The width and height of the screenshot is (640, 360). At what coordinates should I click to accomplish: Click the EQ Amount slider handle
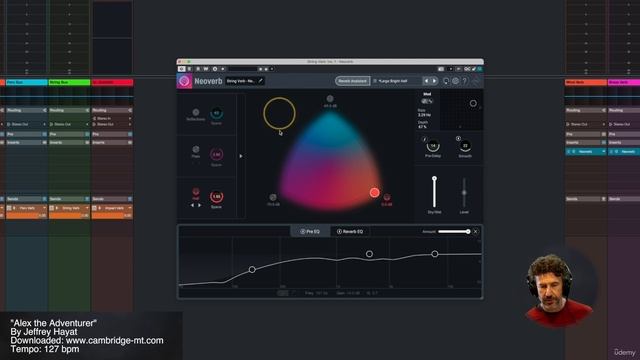pos(468,231)
